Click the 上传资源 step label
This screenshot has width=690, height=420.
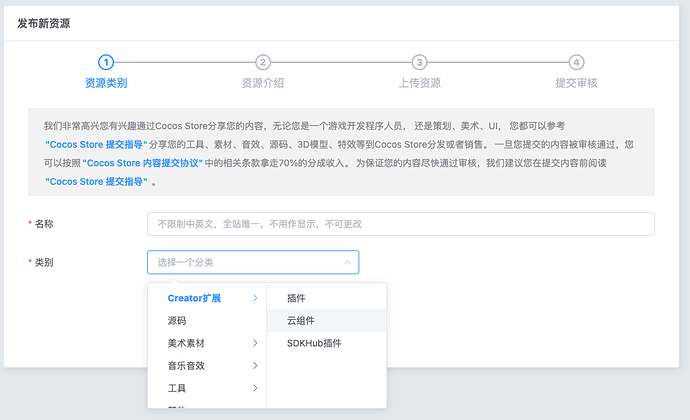[419, 83]
